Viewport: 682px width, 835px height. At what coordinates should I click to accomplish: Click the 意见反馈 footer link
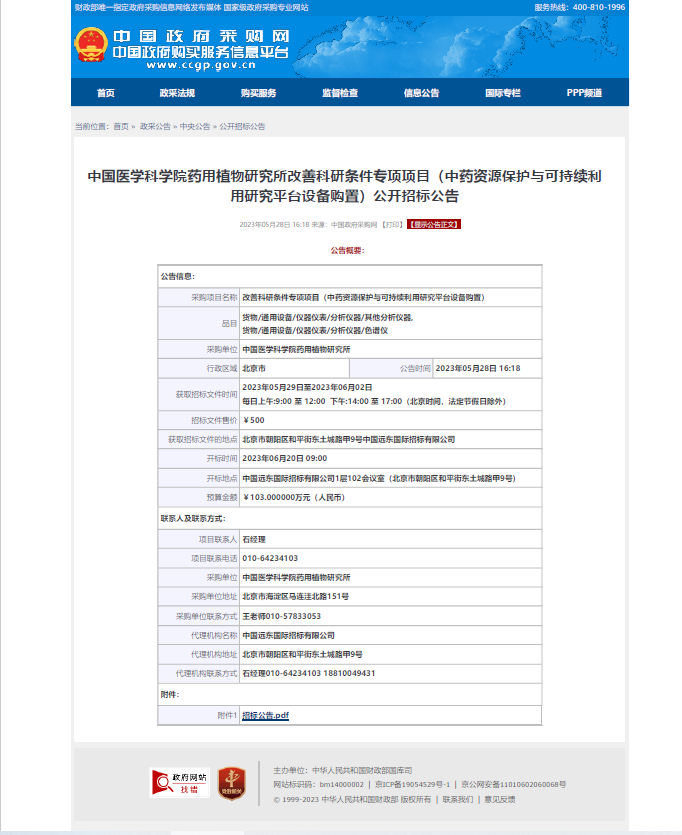point(499,799)
